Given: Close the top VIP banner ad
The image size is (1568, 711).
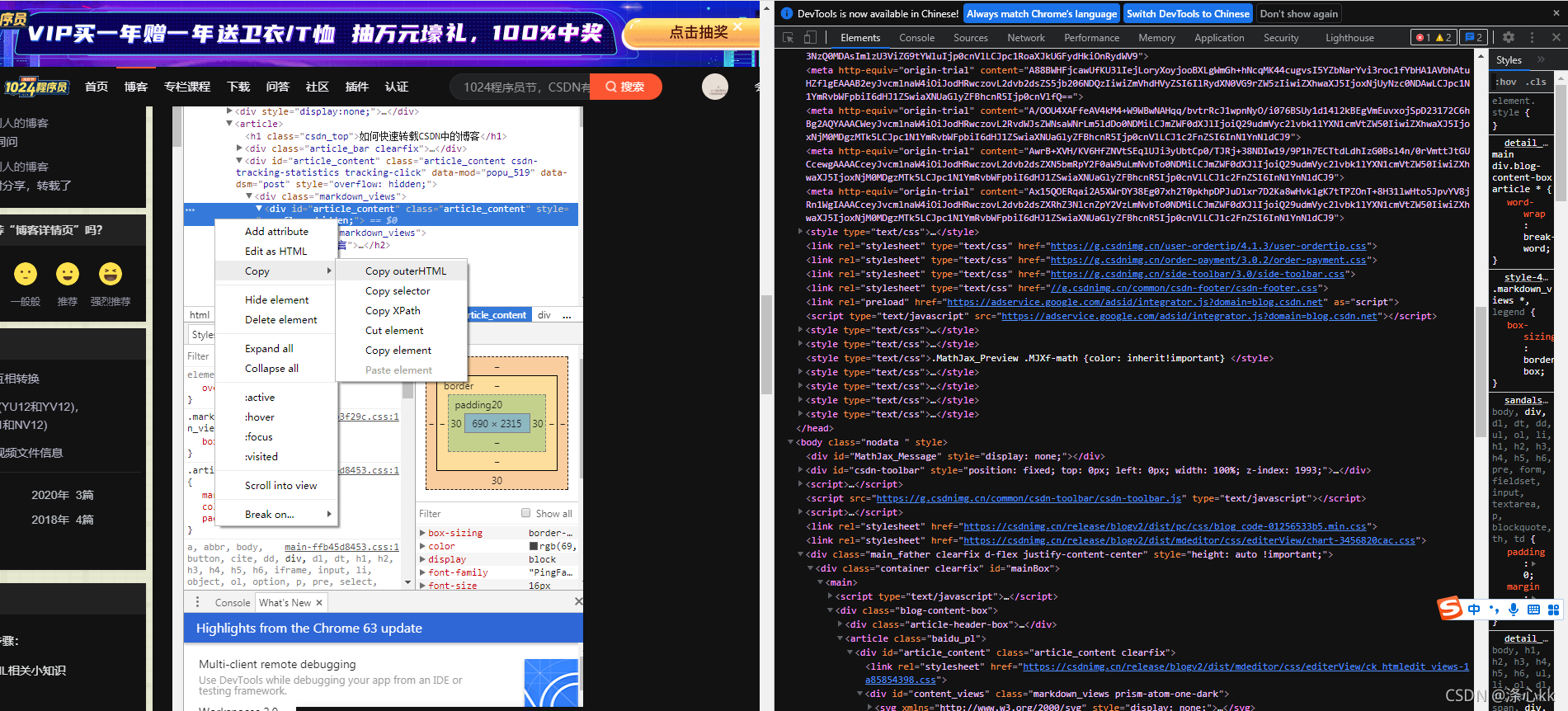Looking at the screenshot, I should pyautogui.click(x=738, y=26).
